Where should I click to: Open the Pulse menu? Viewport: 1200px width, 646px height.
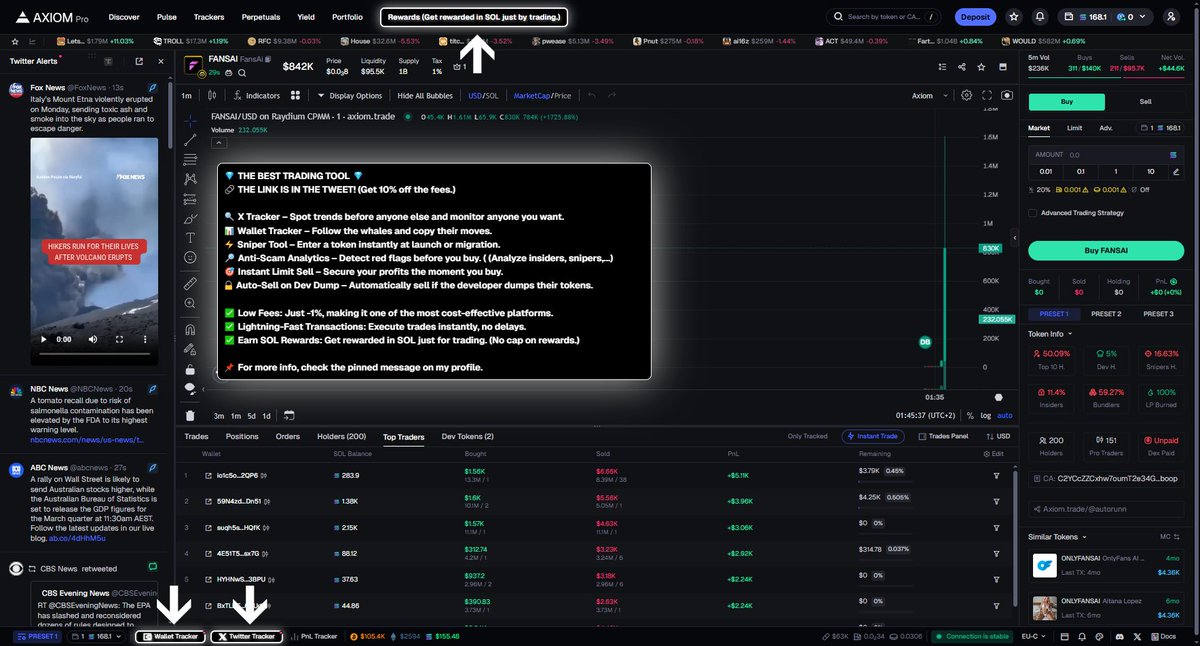point(167,17)
